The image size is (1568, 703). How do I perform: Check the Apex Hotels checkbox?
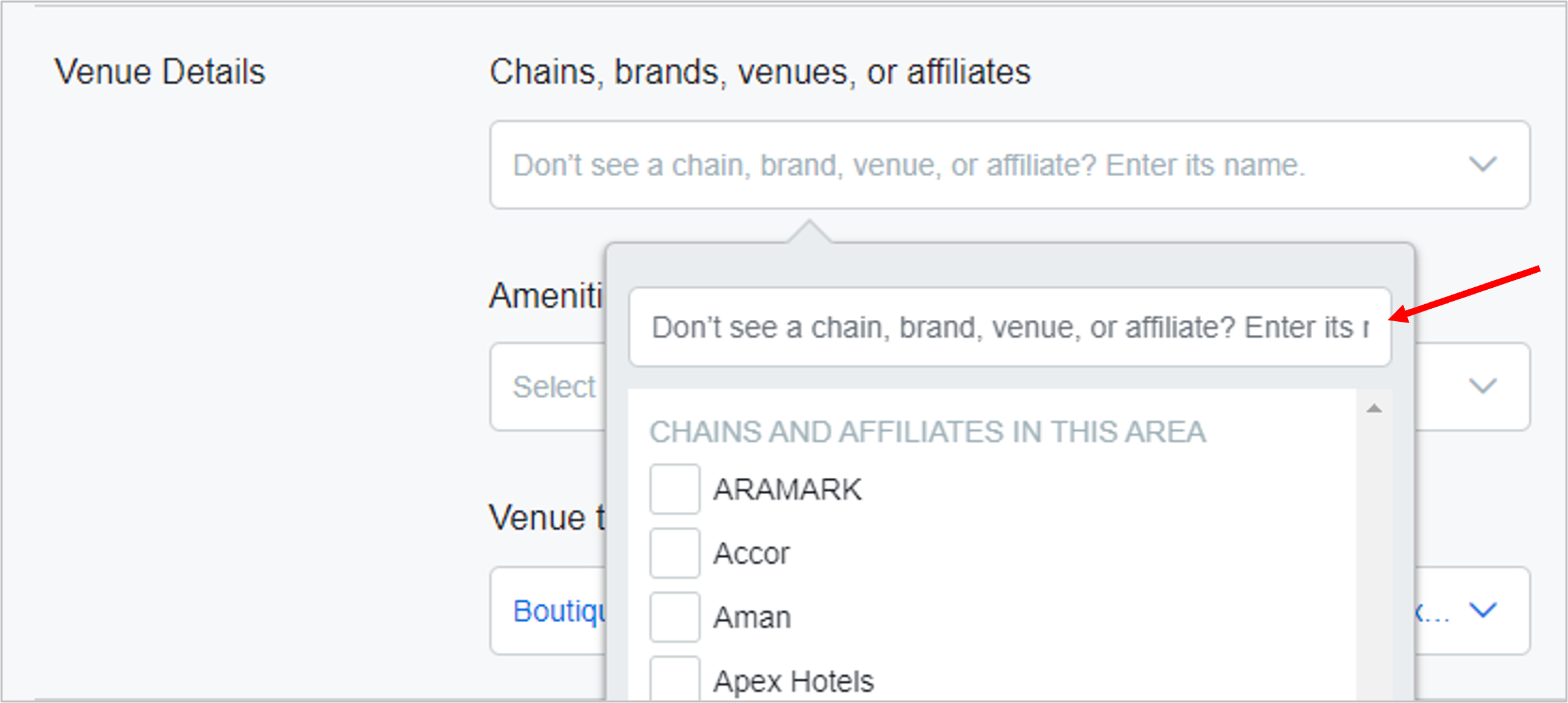(674, 679)
